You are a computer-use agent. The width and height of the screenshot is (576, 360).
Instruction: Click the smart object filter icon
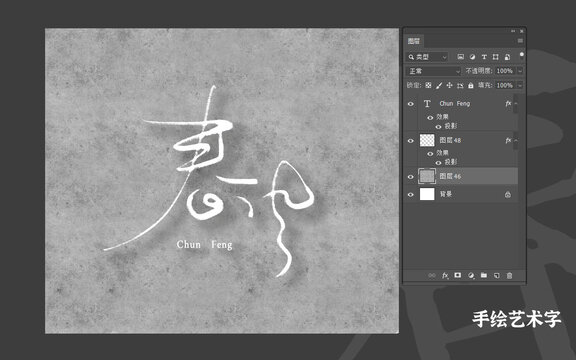click(x=507, y=57)
